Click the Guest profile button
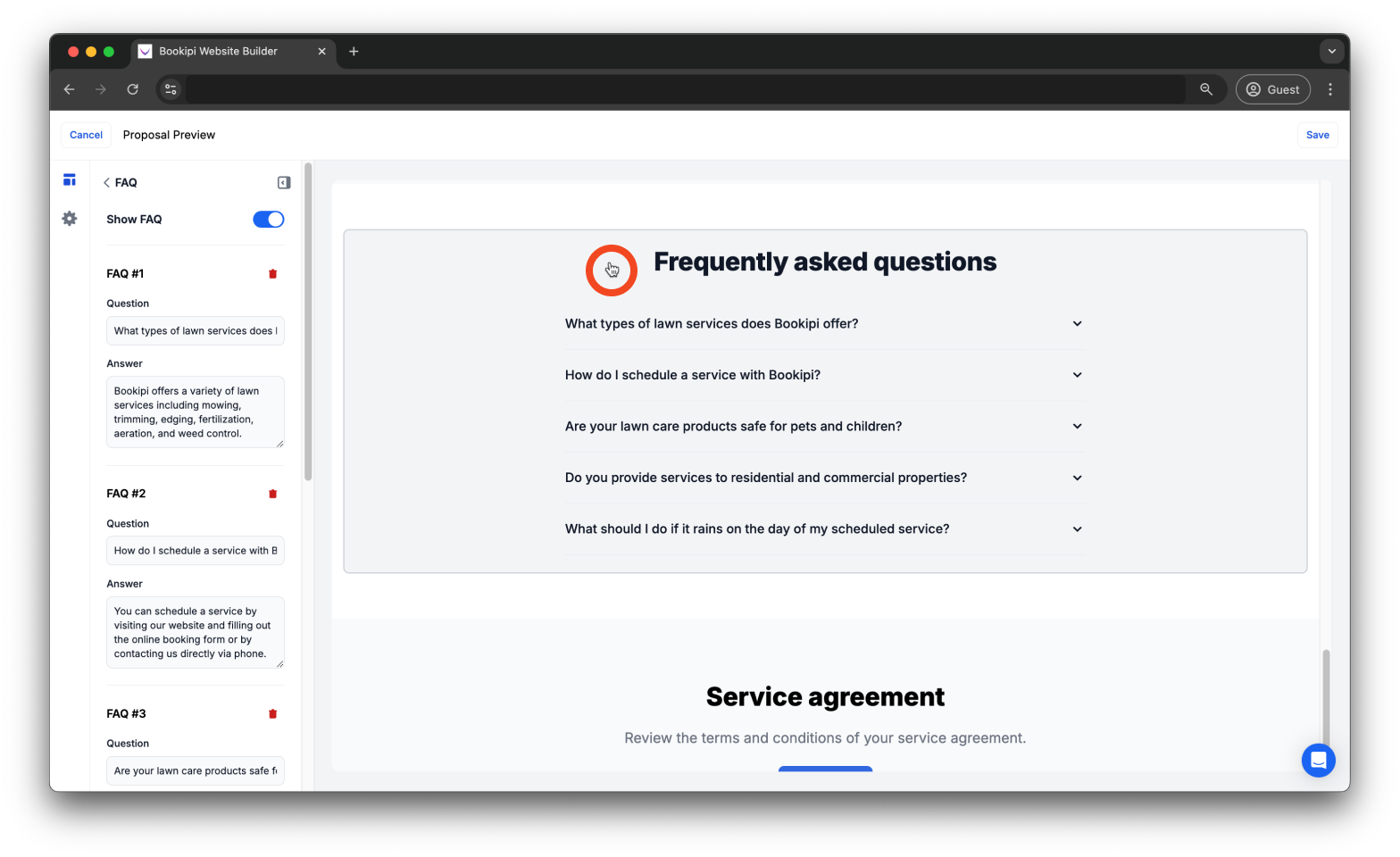 [1272, 89]
